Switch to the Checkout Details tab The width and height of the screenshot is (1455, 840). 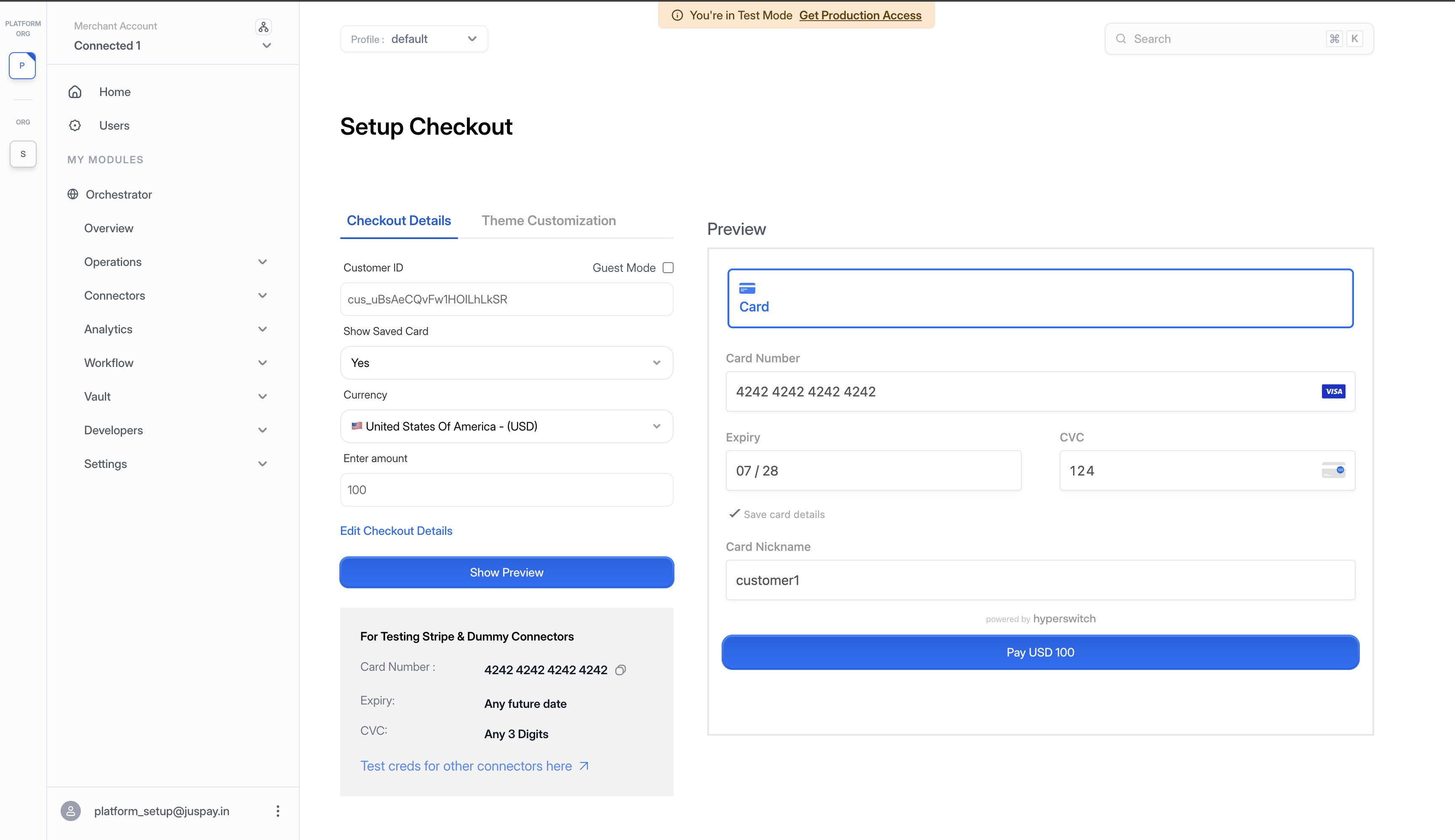(x=399, y=221)
